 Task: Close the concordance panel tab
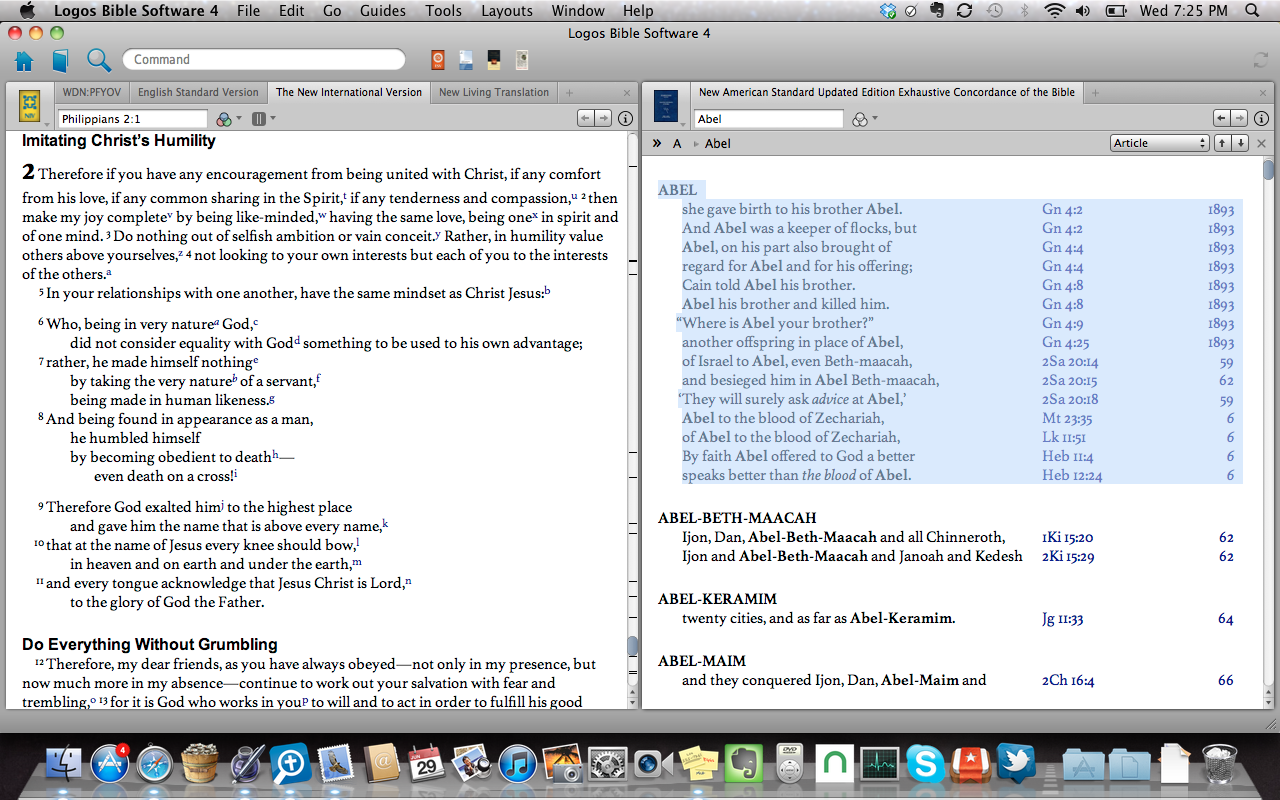click(1263, 92)
